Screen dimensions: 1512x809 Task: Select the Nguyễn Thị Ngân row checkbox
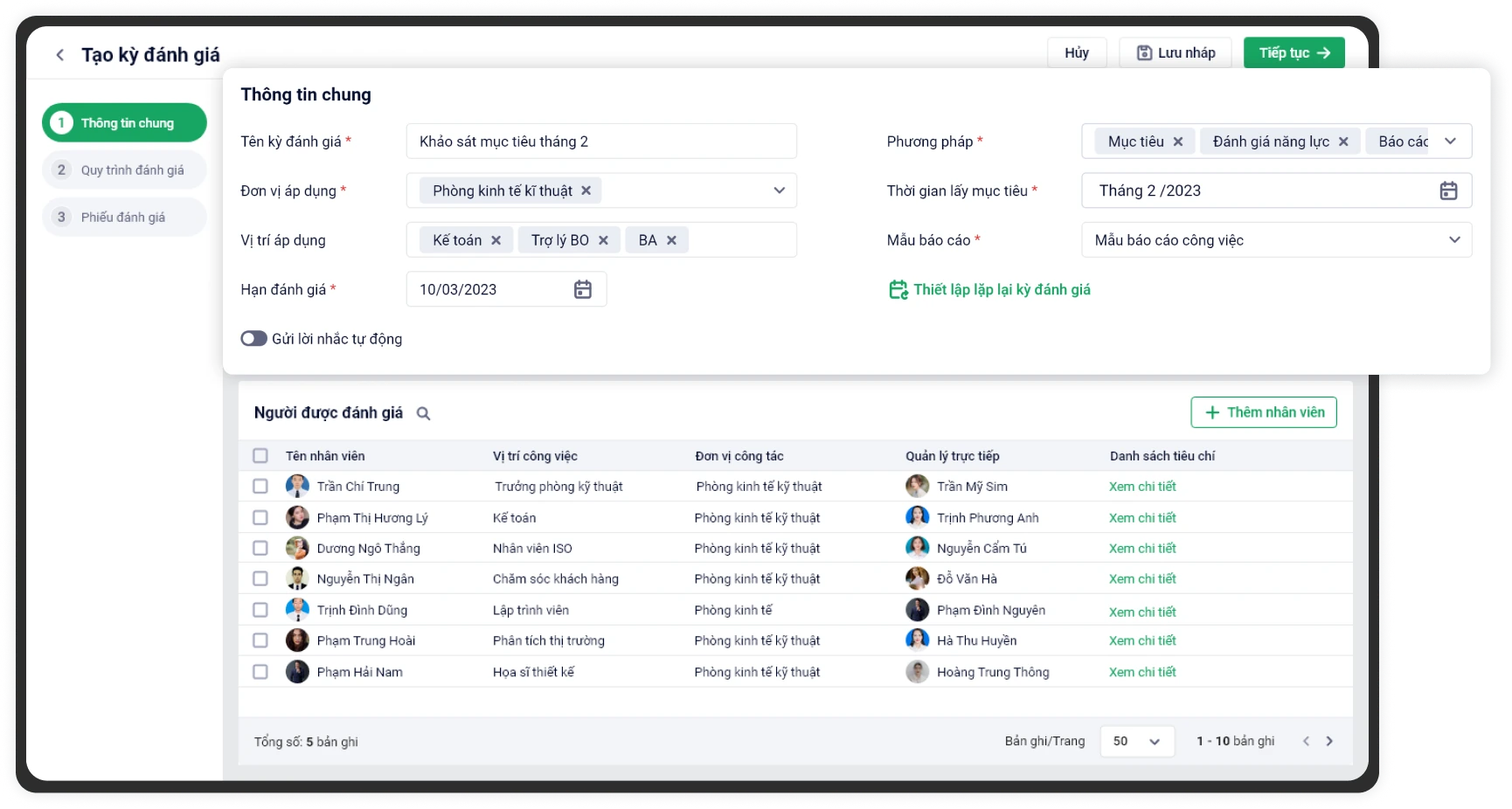(x=260, y=578)
